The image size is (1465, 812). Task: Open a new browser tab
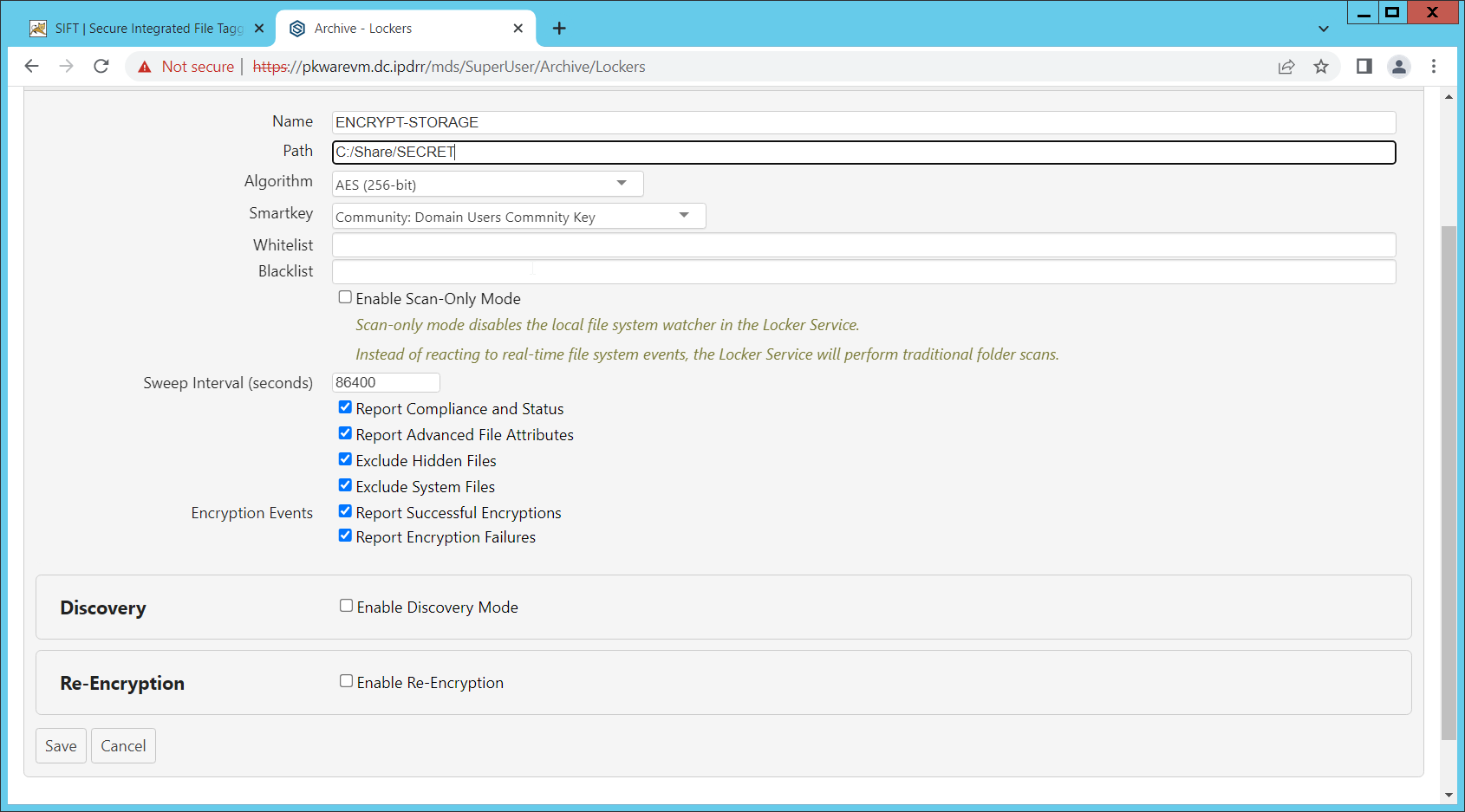(559, 29)
